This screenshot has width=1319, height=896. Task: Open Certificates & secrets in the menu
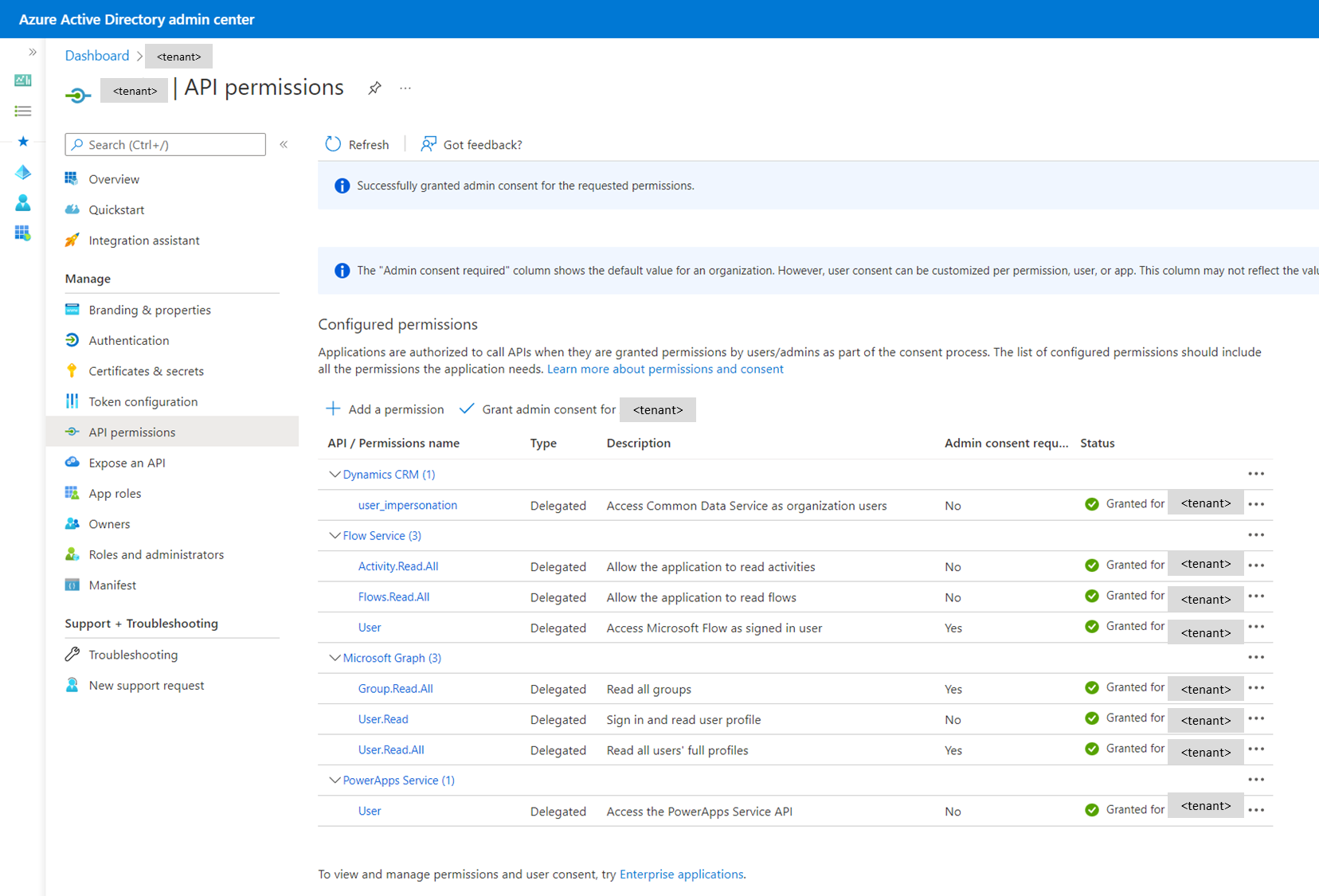[x=146, y=371]
